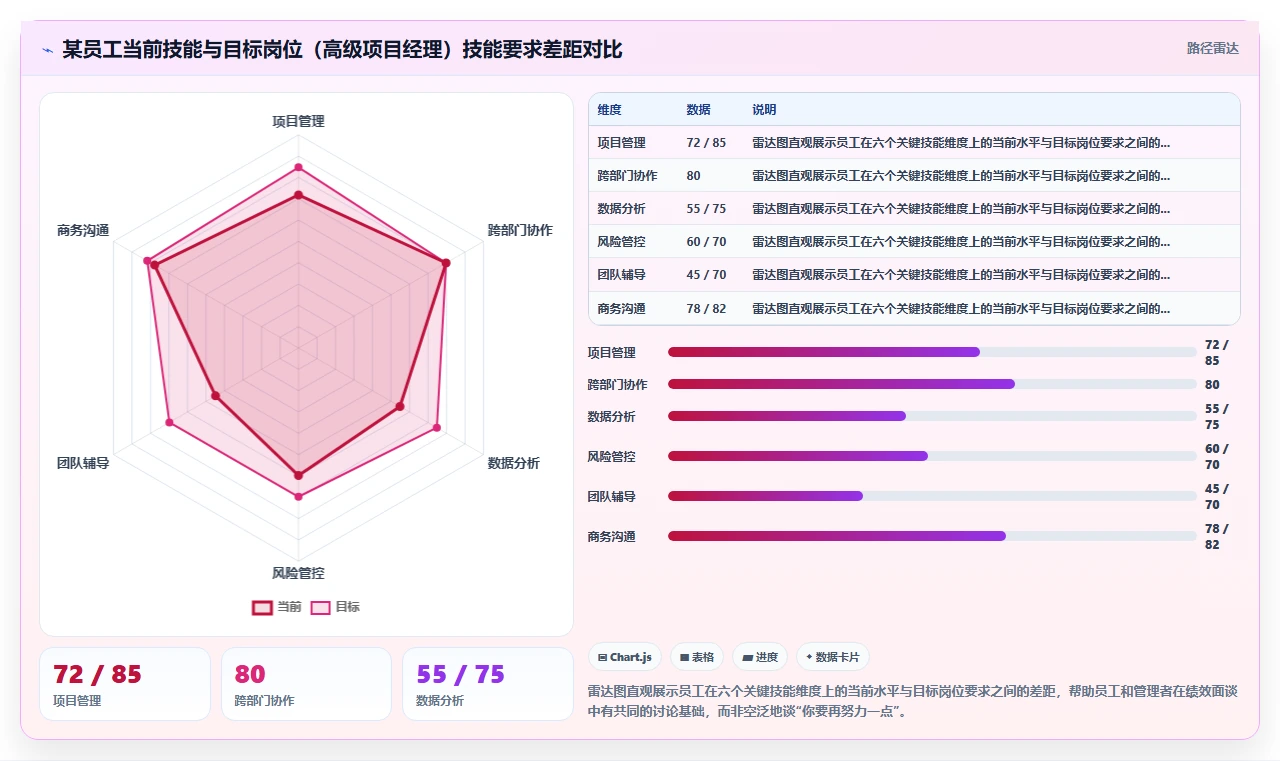This screenshot has height=761, width=1280.
Task: Click the top 目标 data point on 项目管理 axis
Action: 298,167
